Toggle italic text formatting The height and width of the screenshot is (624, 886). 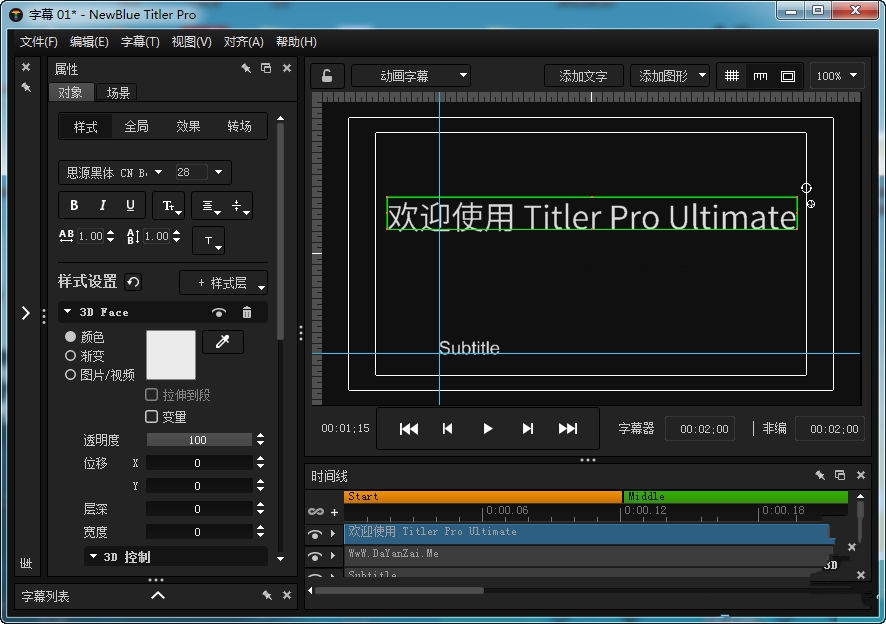pyautogui.click(x=102, y=205)
